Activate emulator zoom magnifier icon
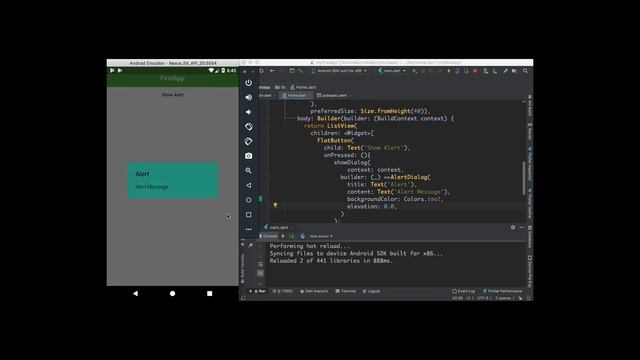Image resolution: width=640 pixels, height=360 pixels. click(249, 171)
